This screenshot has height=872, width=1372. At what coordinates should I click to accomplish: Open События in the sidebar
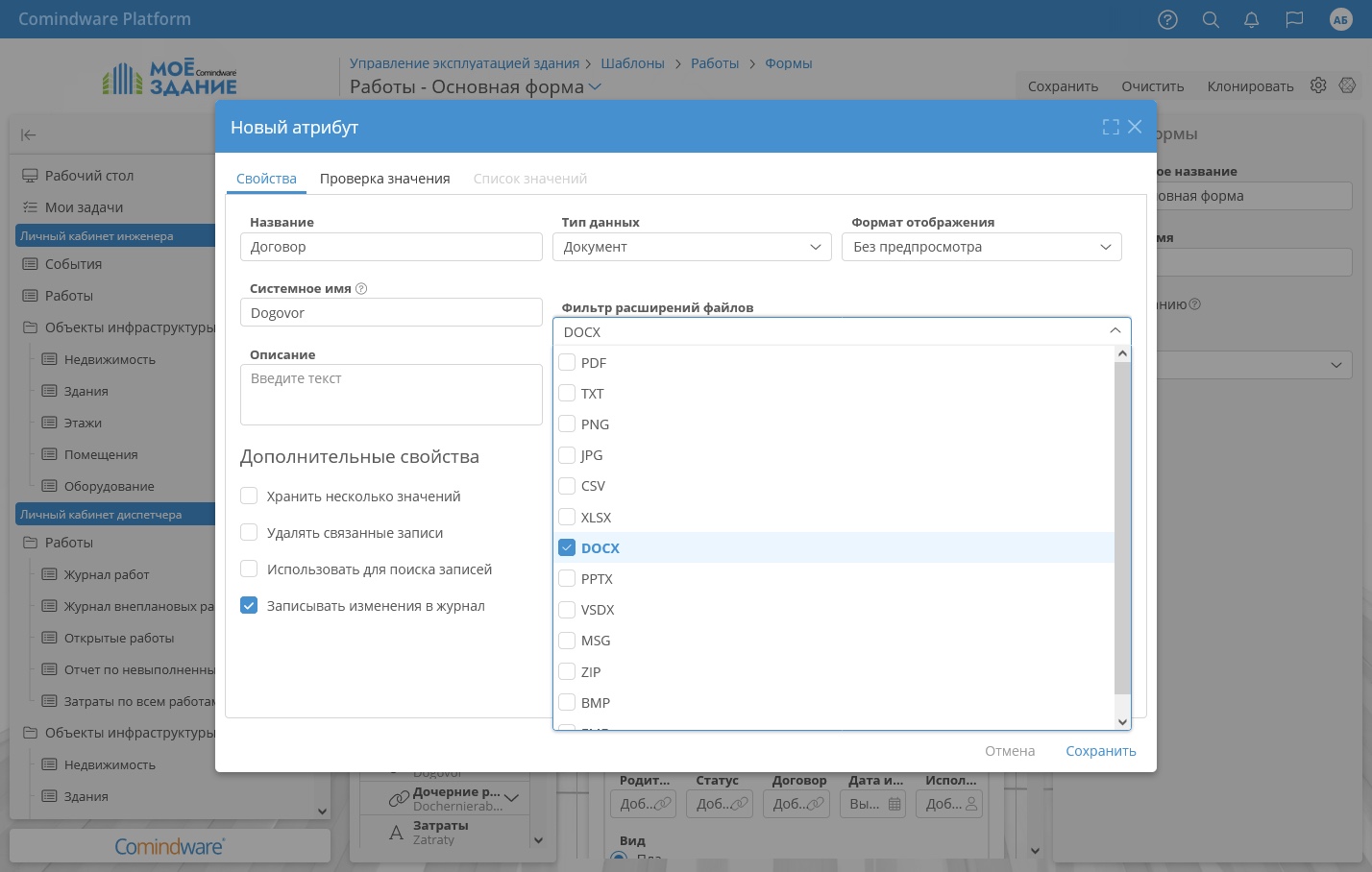(x=73, y=264)
